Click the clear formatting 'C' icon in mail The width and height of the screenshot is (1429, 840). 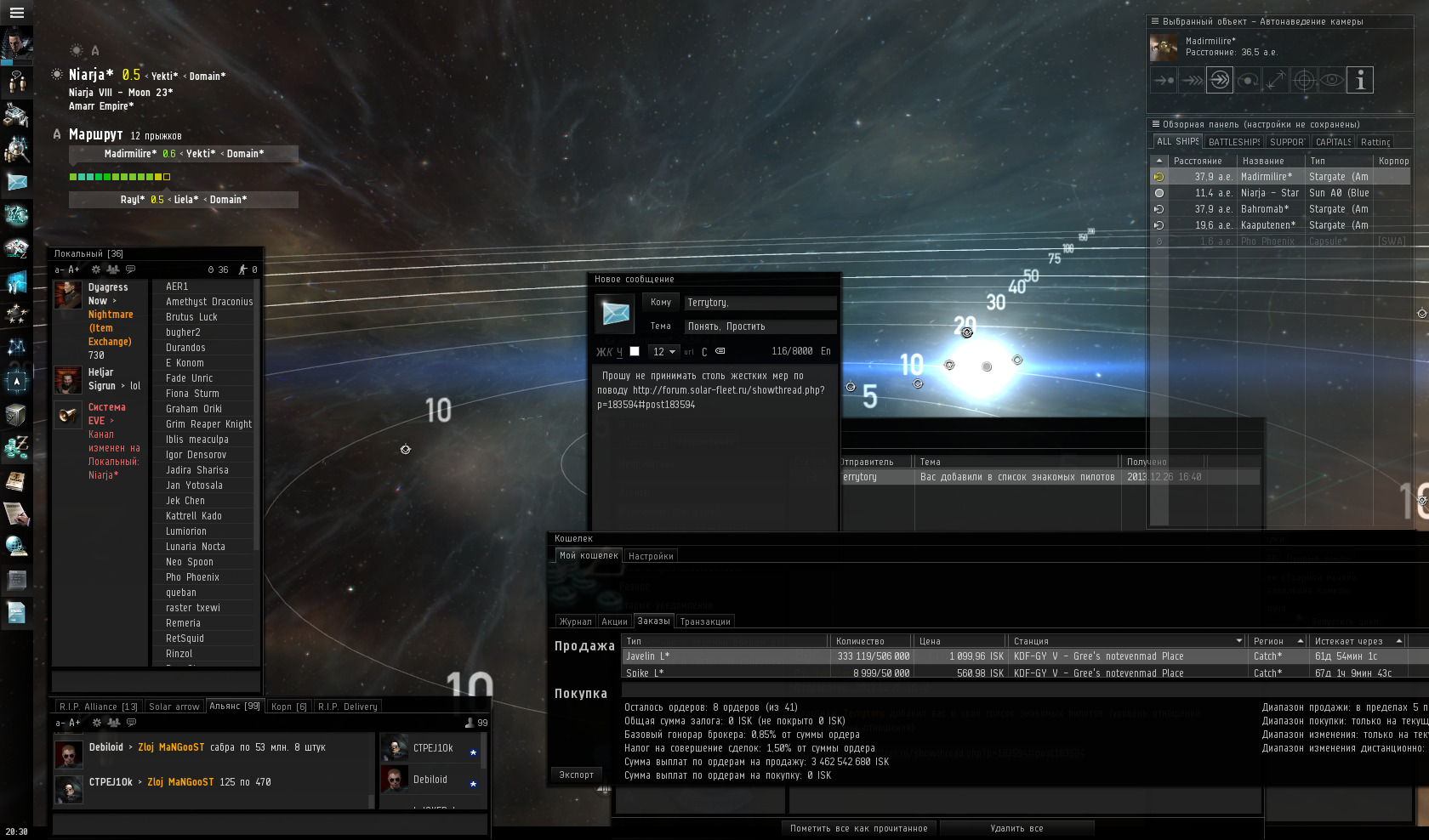[704, 351]
